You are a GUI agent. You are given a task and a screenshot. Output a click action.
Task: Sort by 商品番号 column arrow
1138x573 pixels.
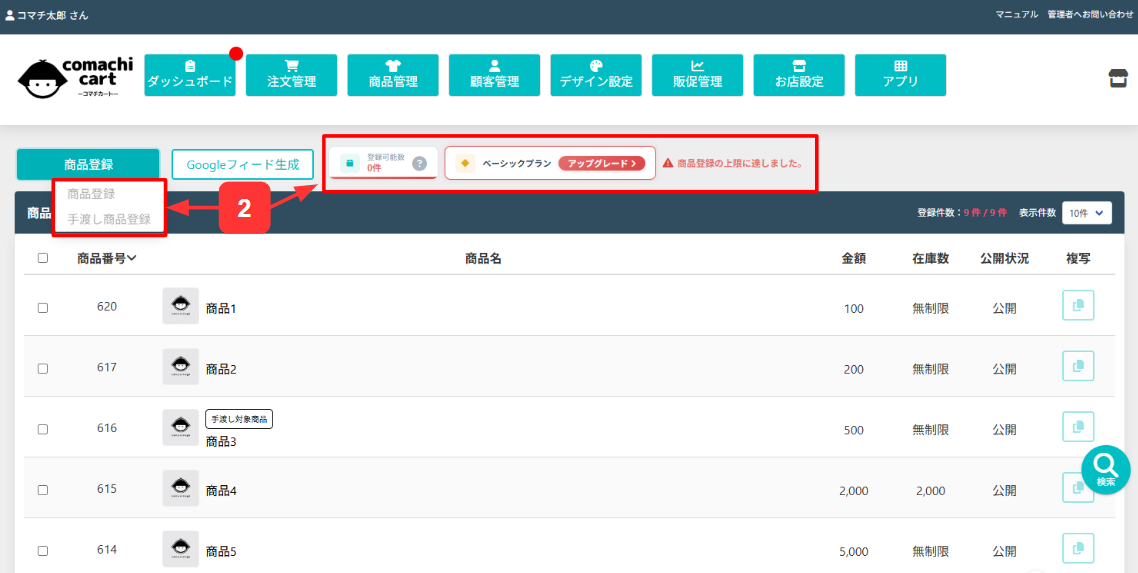132,258
